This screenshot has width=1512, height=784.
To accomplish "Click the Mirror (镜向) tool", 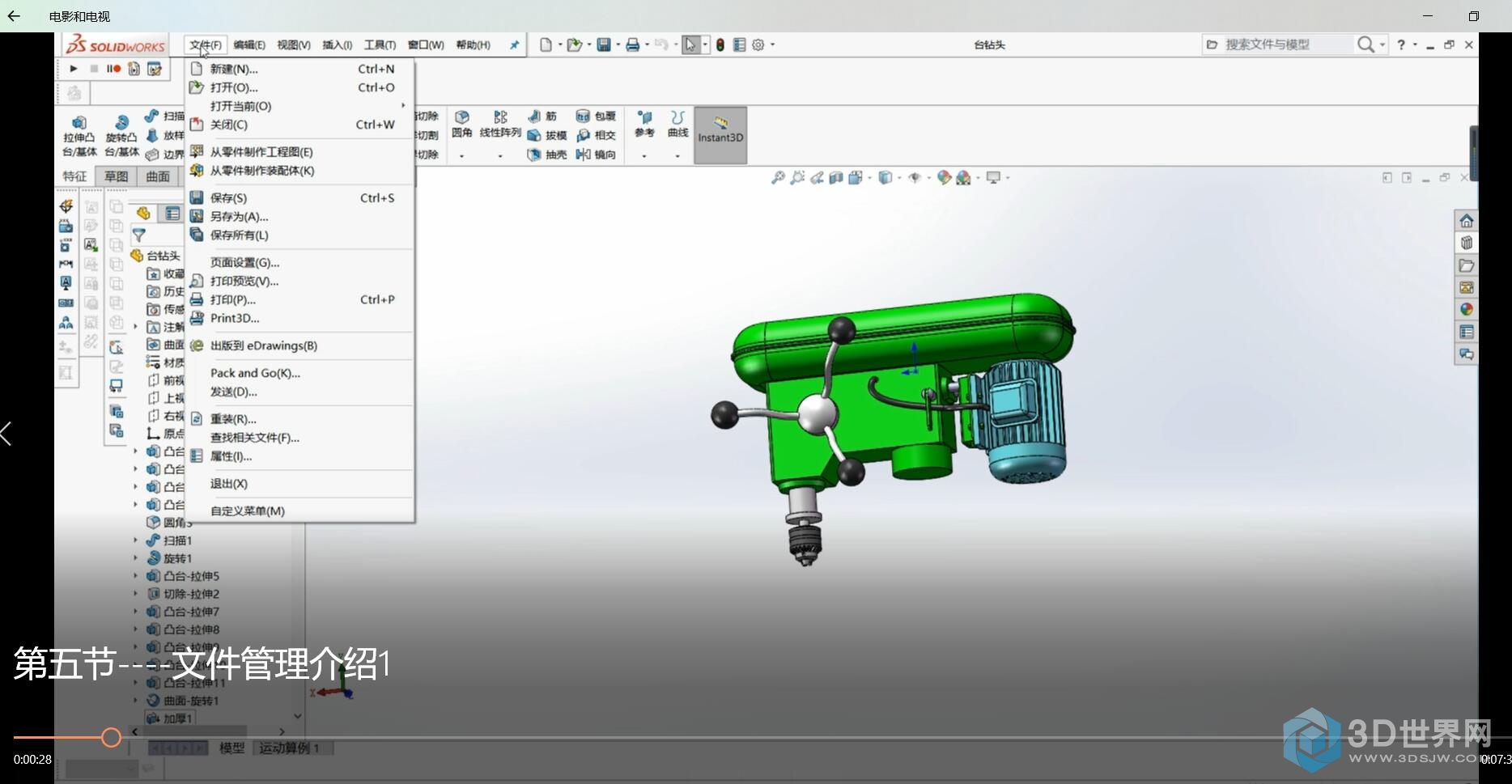I will [x=596, y=155].
